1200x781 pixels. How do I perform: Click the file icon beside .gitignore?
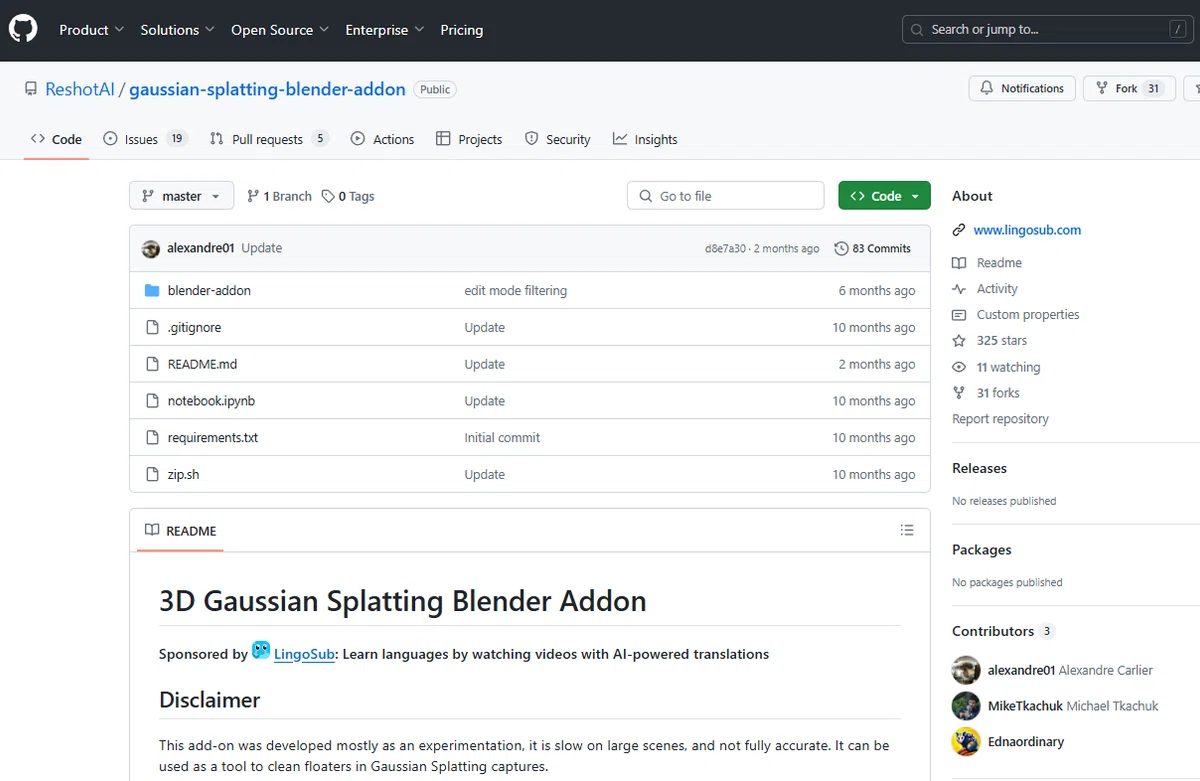pyautogui.click(x=152, y=327)
